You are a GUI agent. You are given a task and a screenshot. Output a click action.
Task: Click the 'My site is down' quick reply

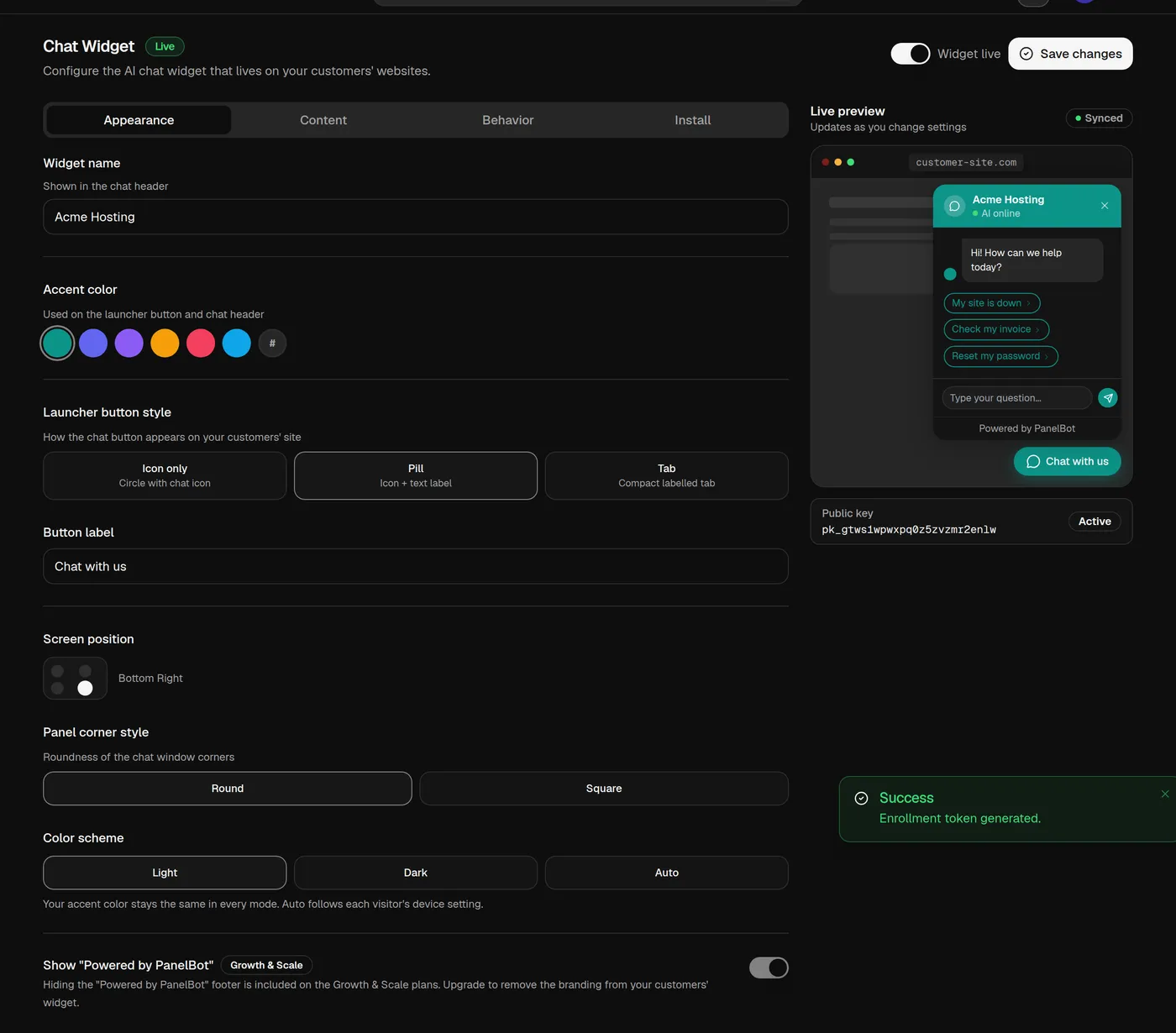click(x=992, y=303)
